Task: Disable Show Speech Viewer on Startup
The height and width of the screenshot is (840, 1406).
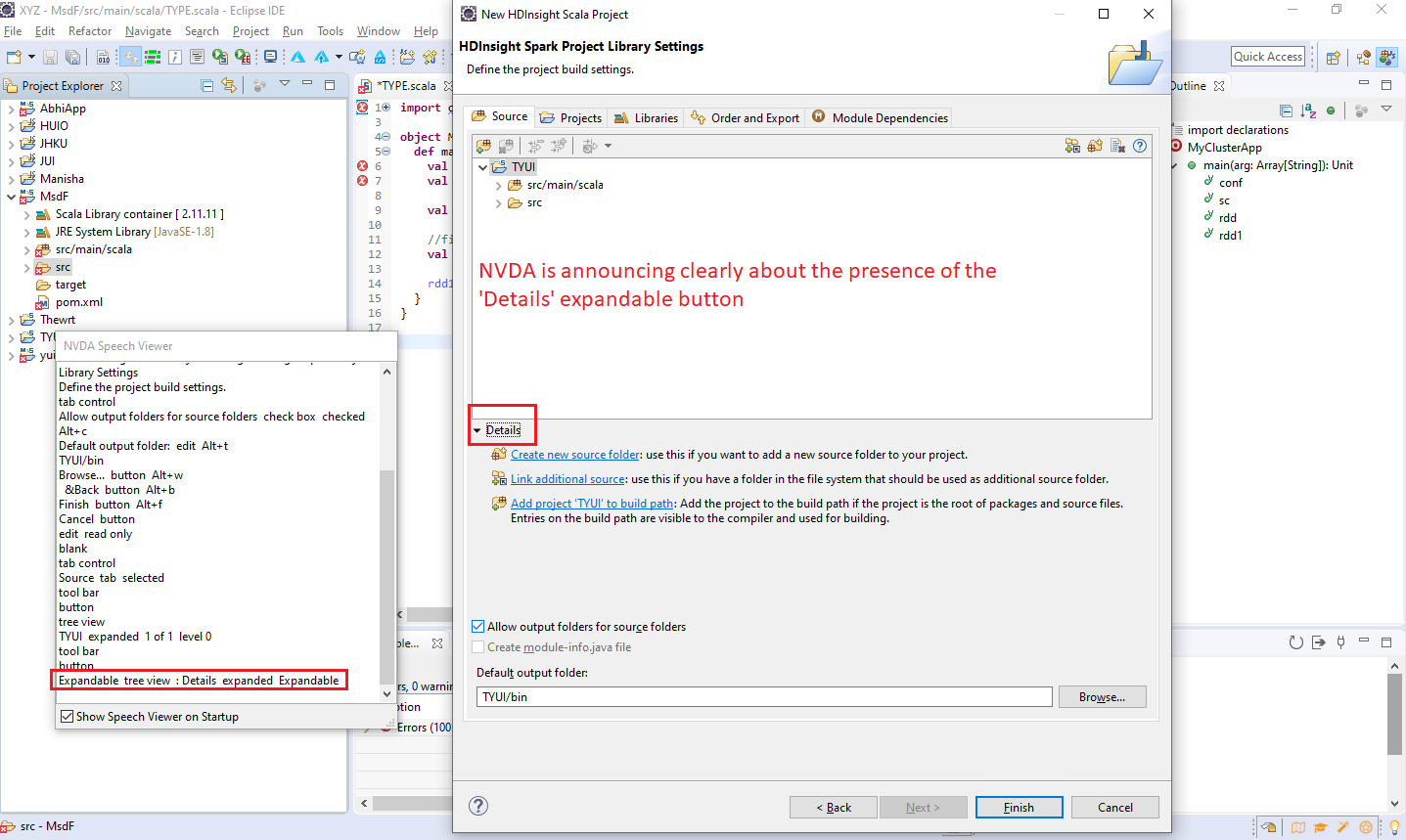Action: (x=67, y=716)
